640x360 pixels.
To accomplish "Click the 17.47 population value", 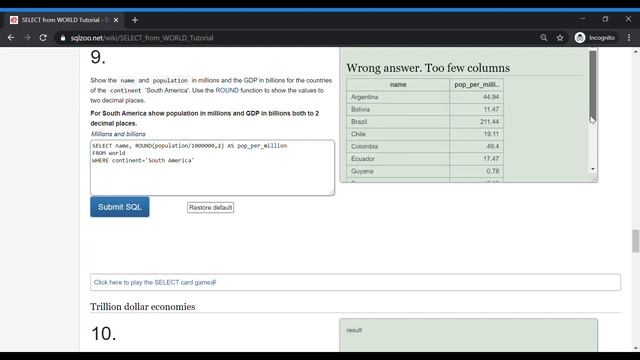I will 491,159.
